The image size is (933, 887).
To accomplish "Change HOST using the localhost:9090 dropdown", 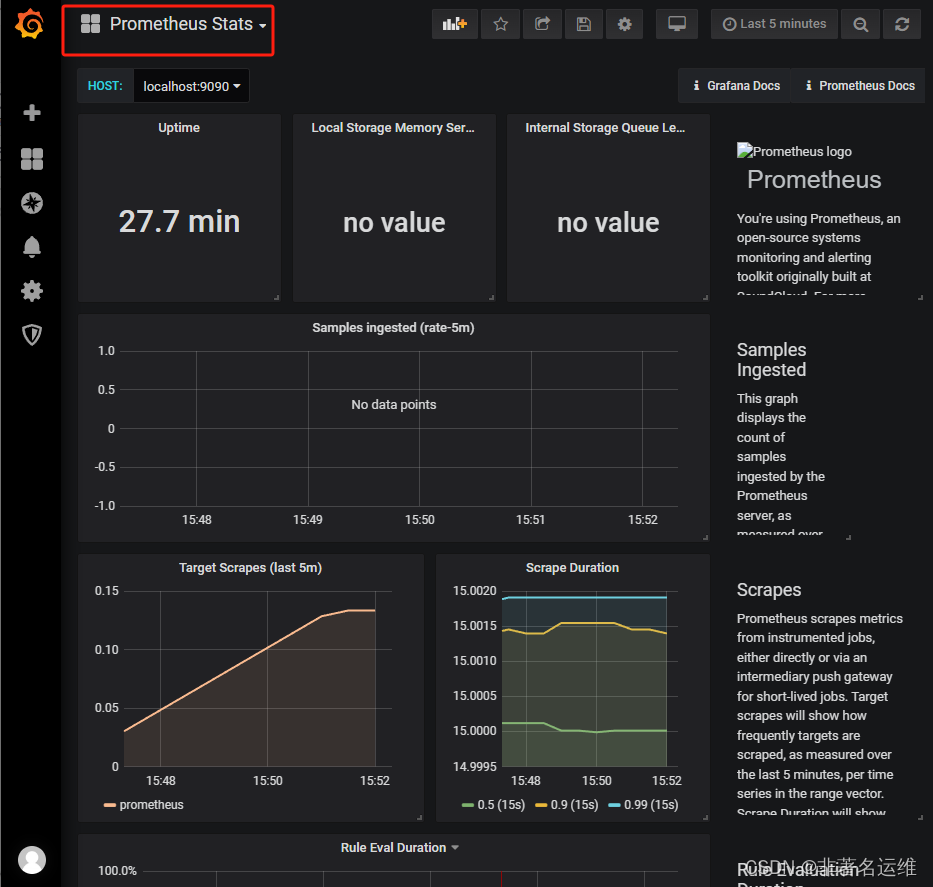I will 190,86.
